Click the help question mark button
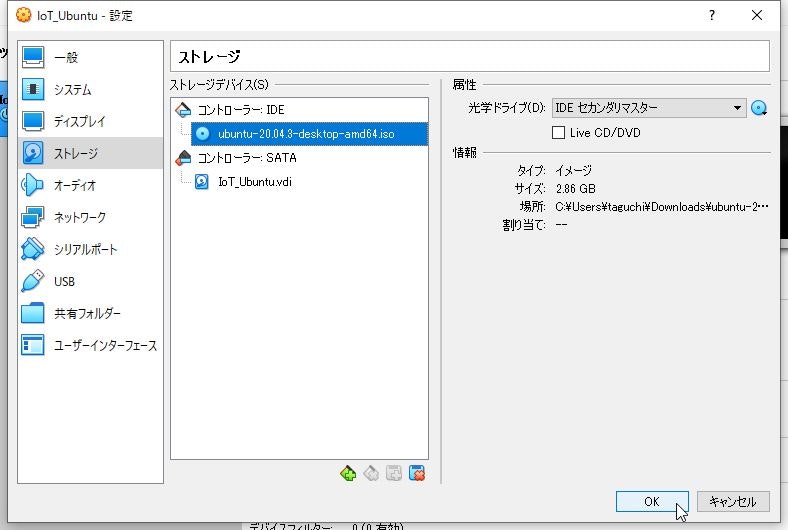 [x=712, y=16]
